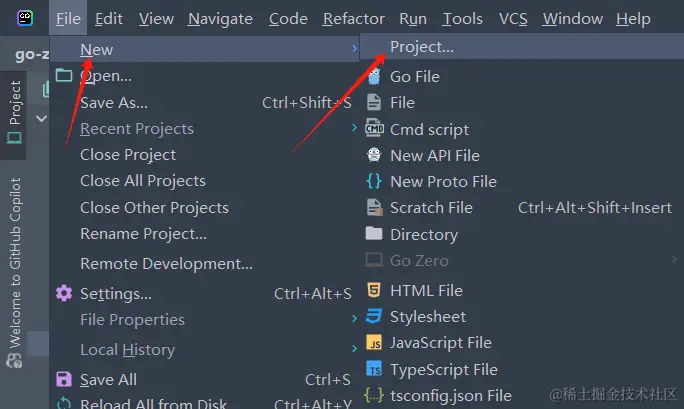Image resolution: width=684 pixels, height=409 pixels.
Task: Expand the Local History submenu
Action: point(127,349)
